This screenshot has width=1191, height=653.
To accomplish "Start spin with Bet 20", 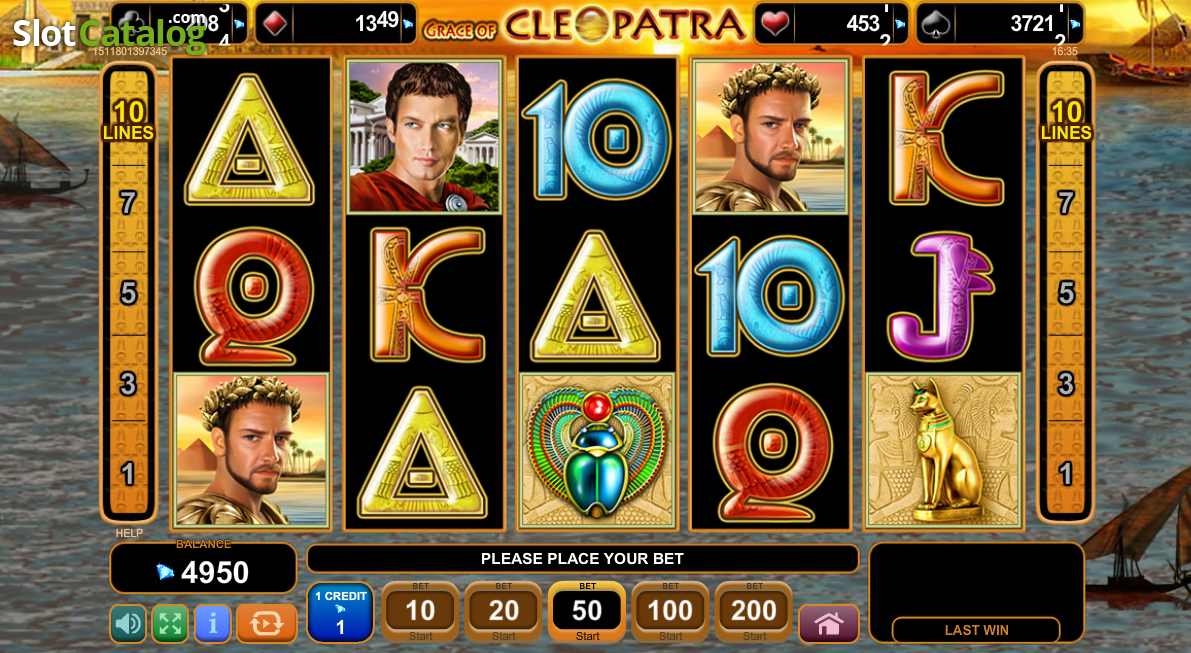I will point(504,612).
